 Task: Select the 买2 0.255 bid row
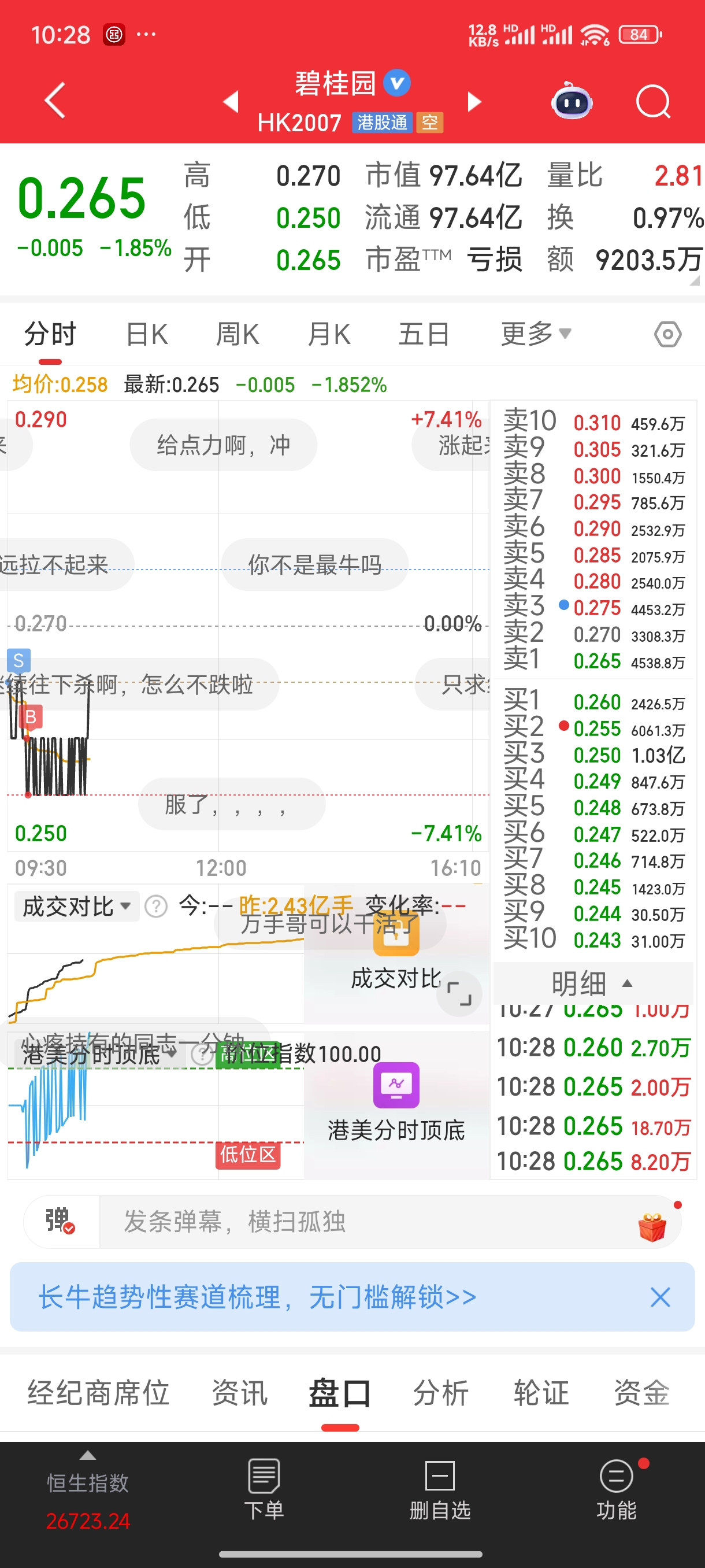[593, 729]
